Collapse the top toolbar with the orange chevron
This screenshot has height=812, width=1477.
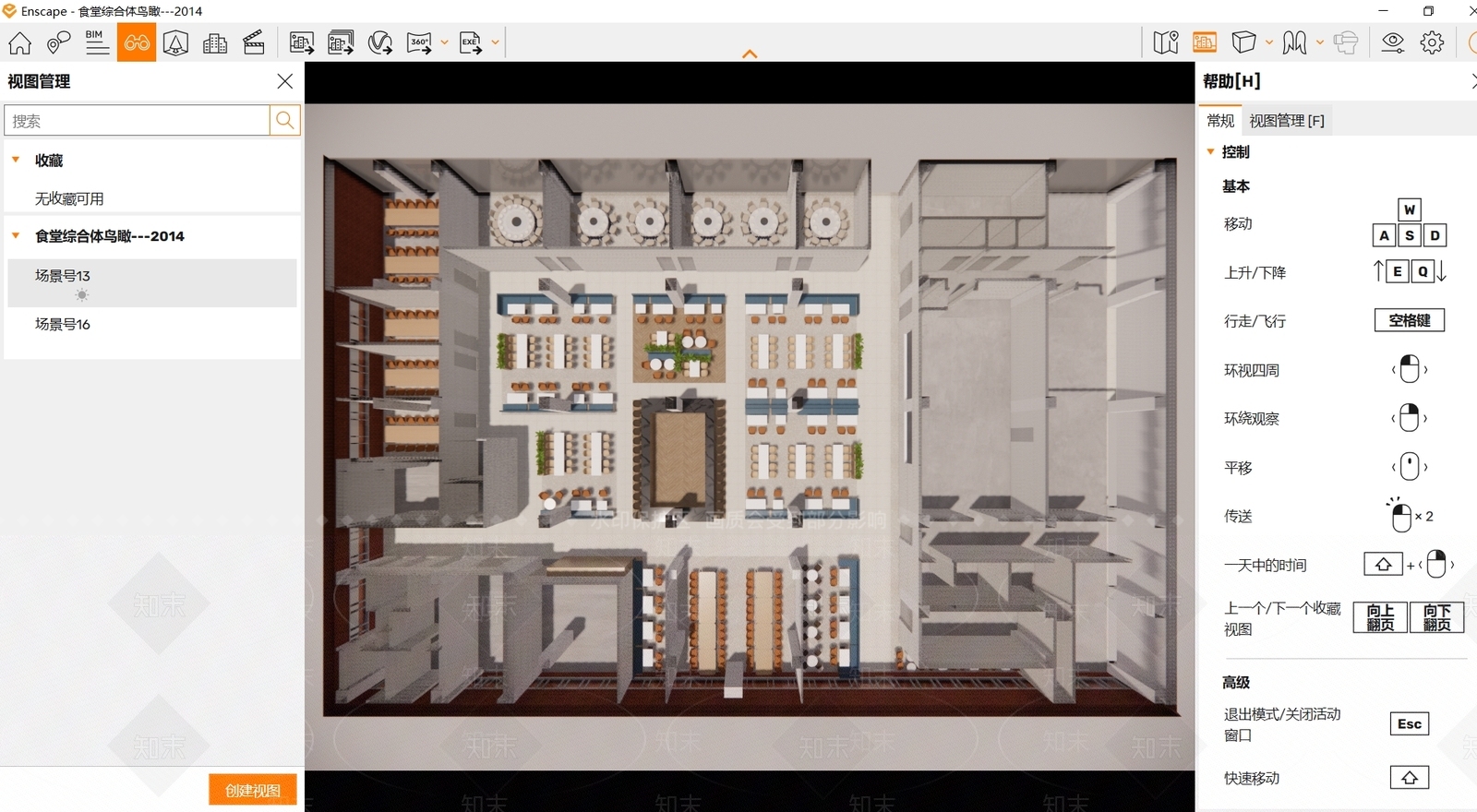pos(750,54)
